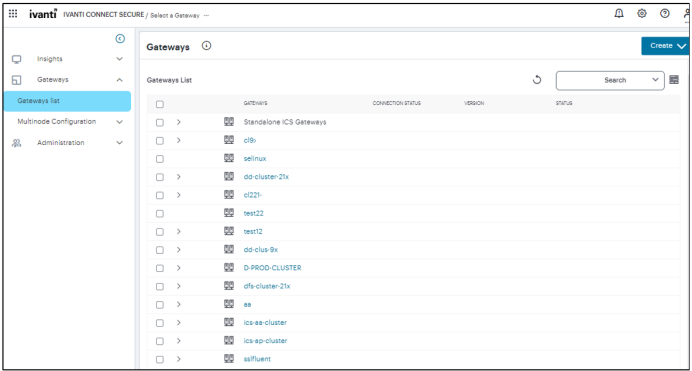692x371 pixels.
Task: Expand the ics-ap-cluster row
Action: (179, 341)
